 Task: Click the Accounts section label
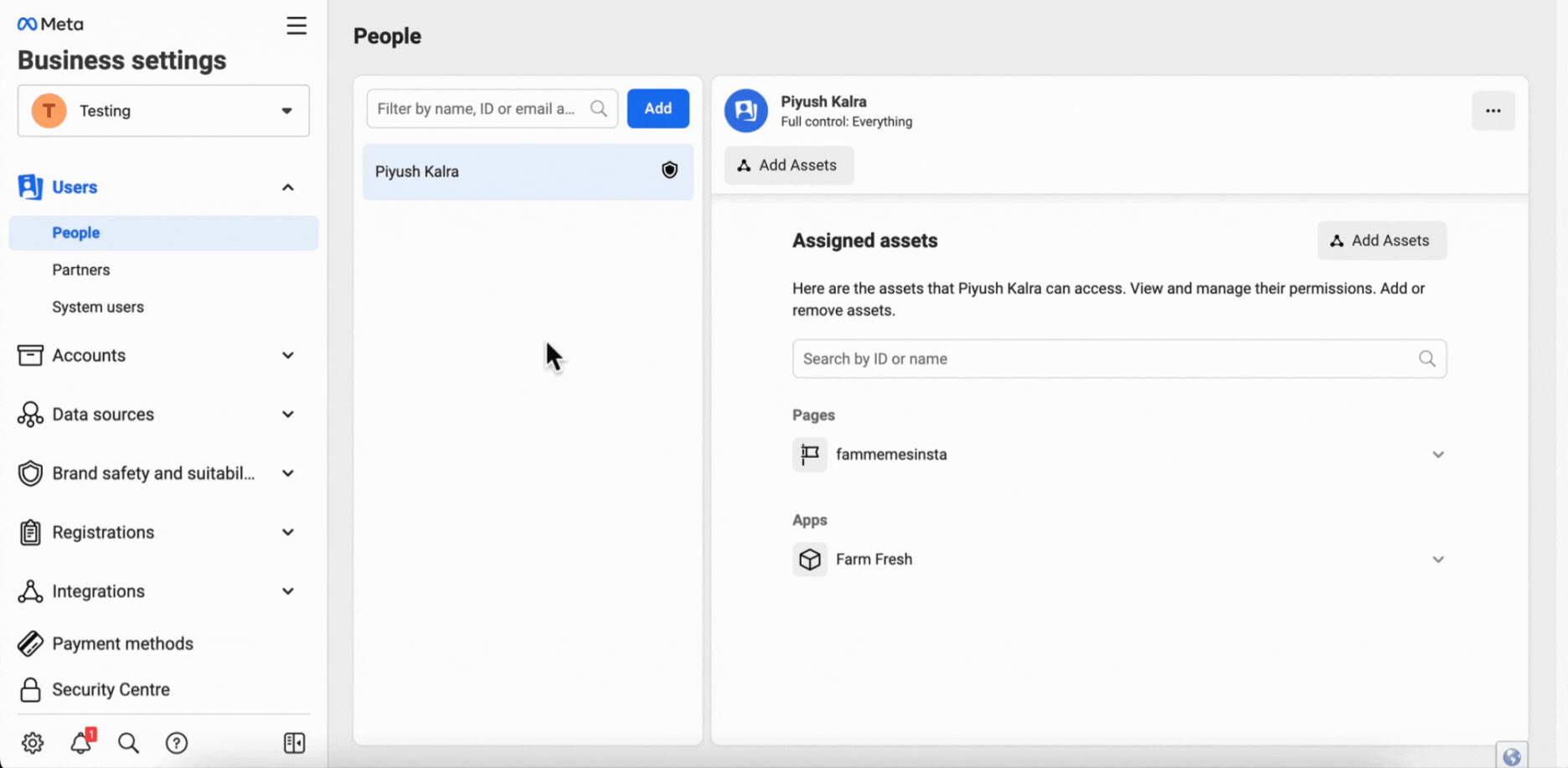[x=89, y=355]
